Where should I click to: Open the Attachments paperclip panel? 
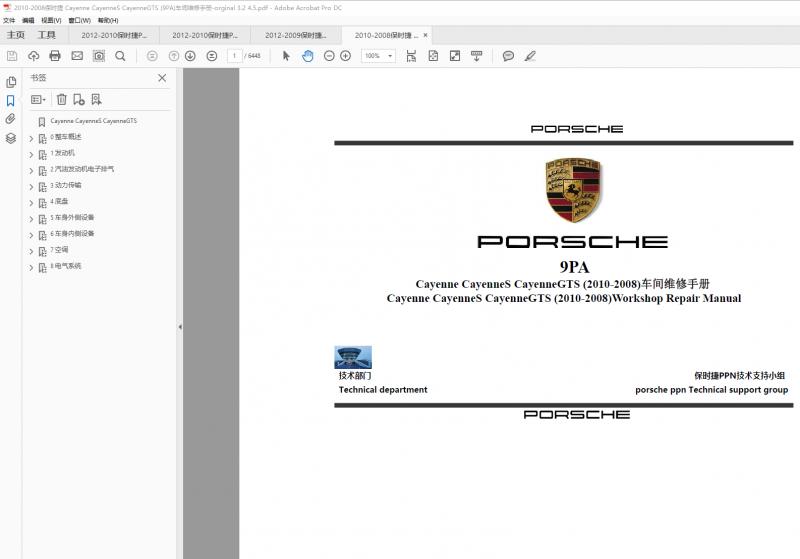(x=10, y=119)
